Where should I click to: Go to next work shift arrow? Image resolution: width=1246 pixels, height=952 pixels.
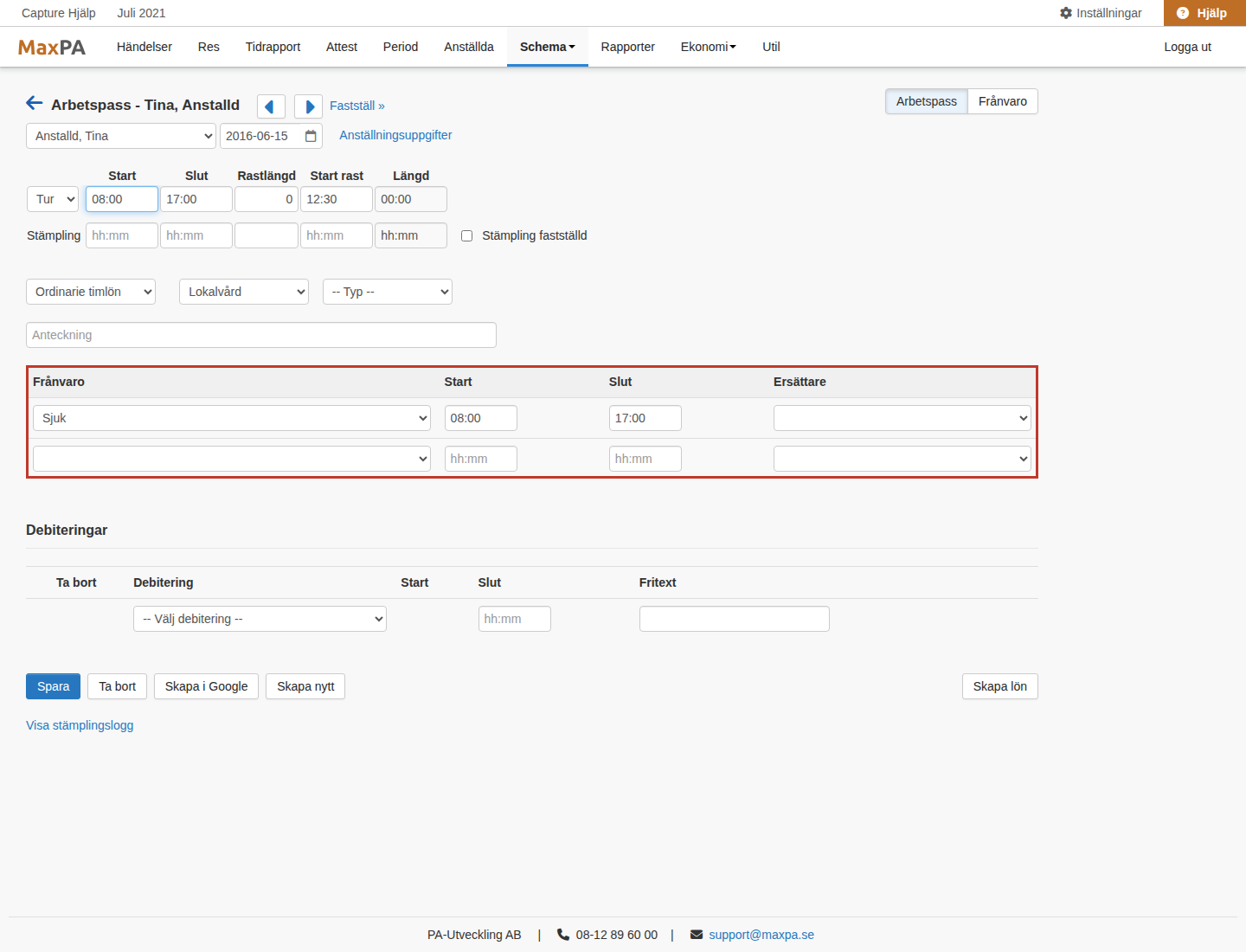308,106
